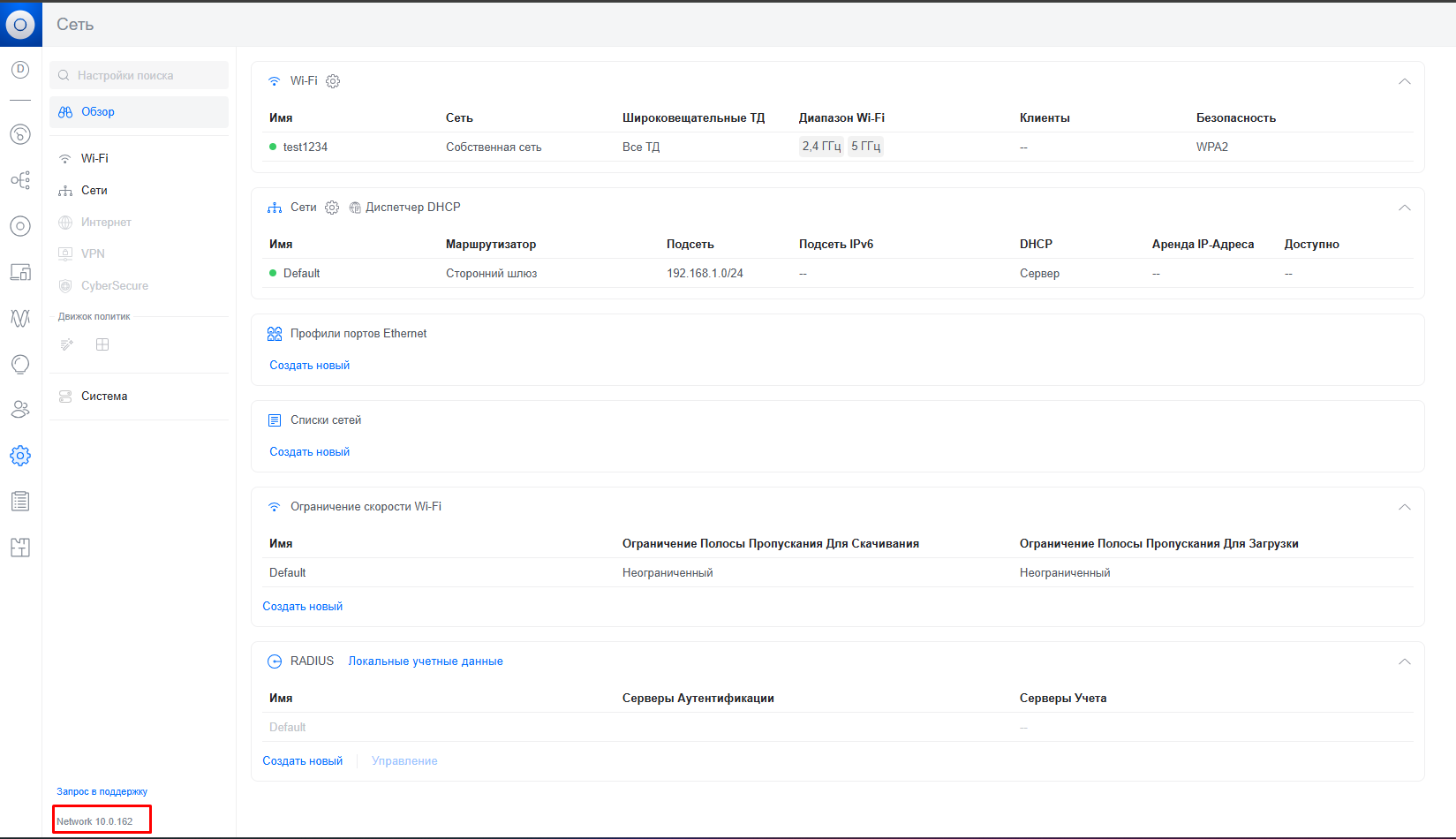Screen dimensions: 1456x839
Task: Open Локальные учетные данные link
Action: tap(426, 661)
